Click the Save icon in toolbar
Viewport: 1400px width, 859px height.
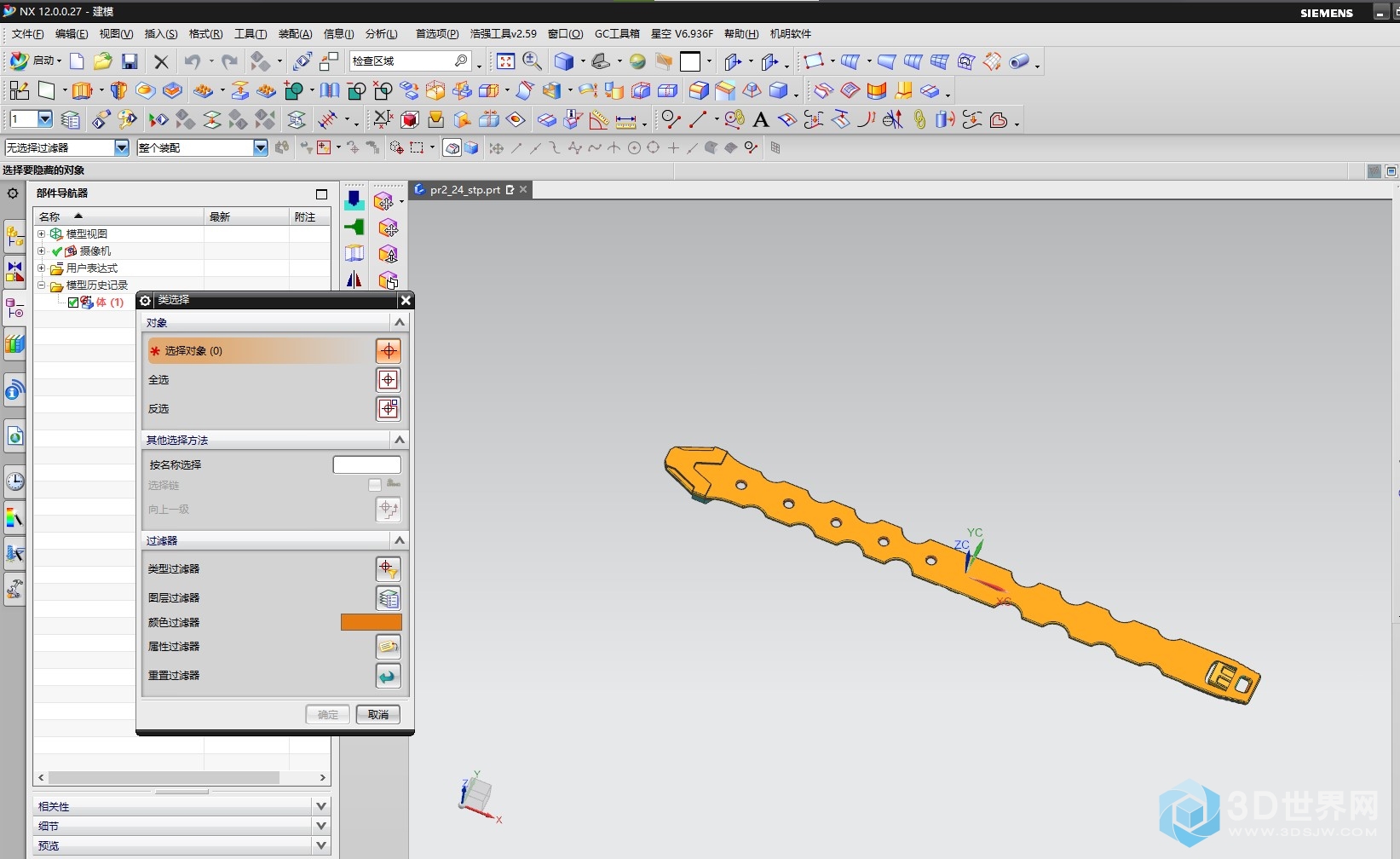(x=130, y=61)
